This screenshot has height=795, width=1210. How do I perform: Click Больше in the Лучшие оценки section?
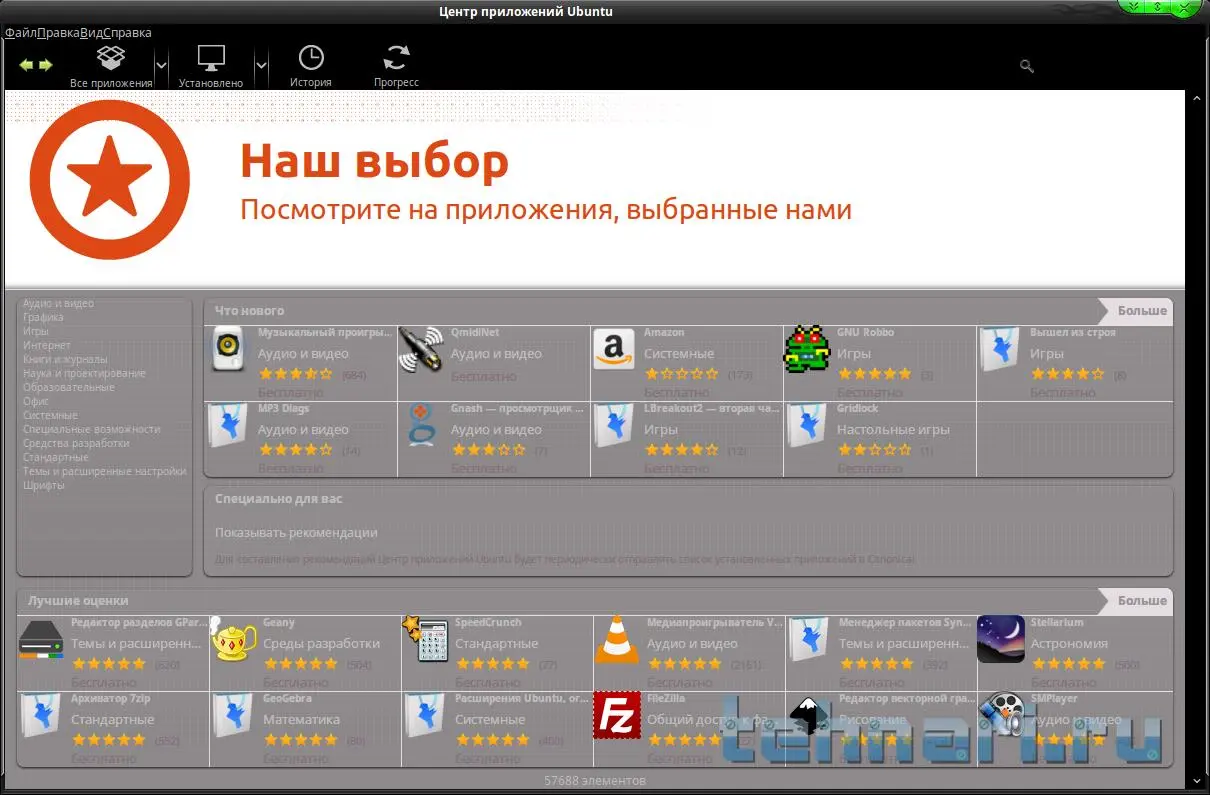(1142, 601)
